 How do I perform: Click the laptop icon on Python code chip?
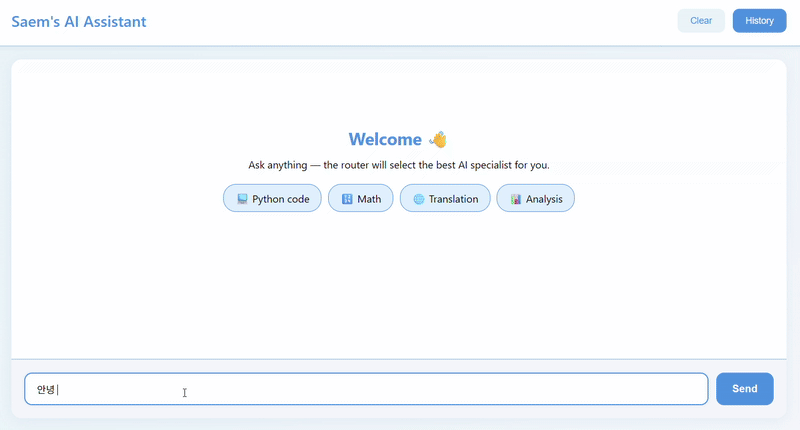[x=242, y=199]
